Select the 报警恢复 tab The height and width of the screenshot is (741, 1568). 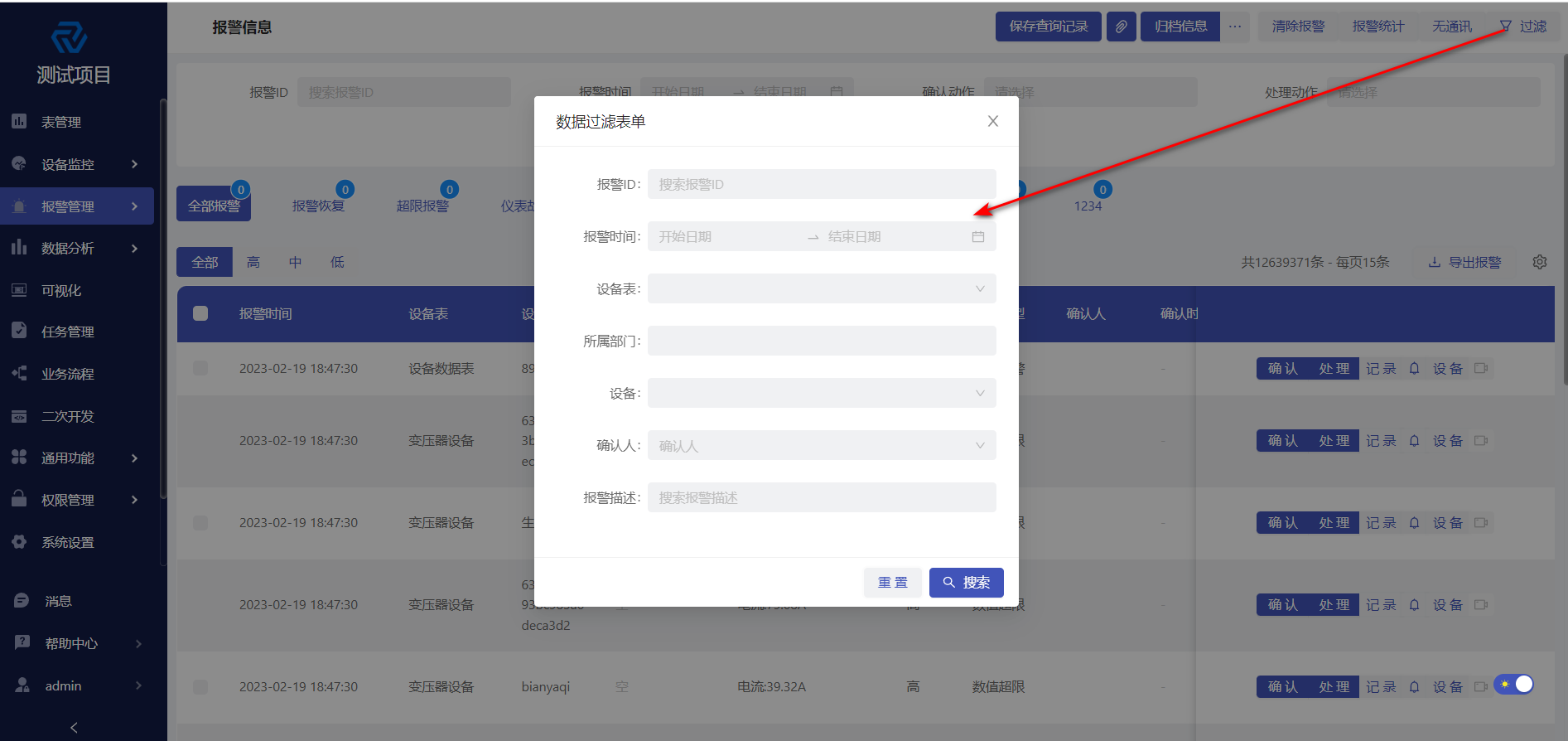(318, 206)
